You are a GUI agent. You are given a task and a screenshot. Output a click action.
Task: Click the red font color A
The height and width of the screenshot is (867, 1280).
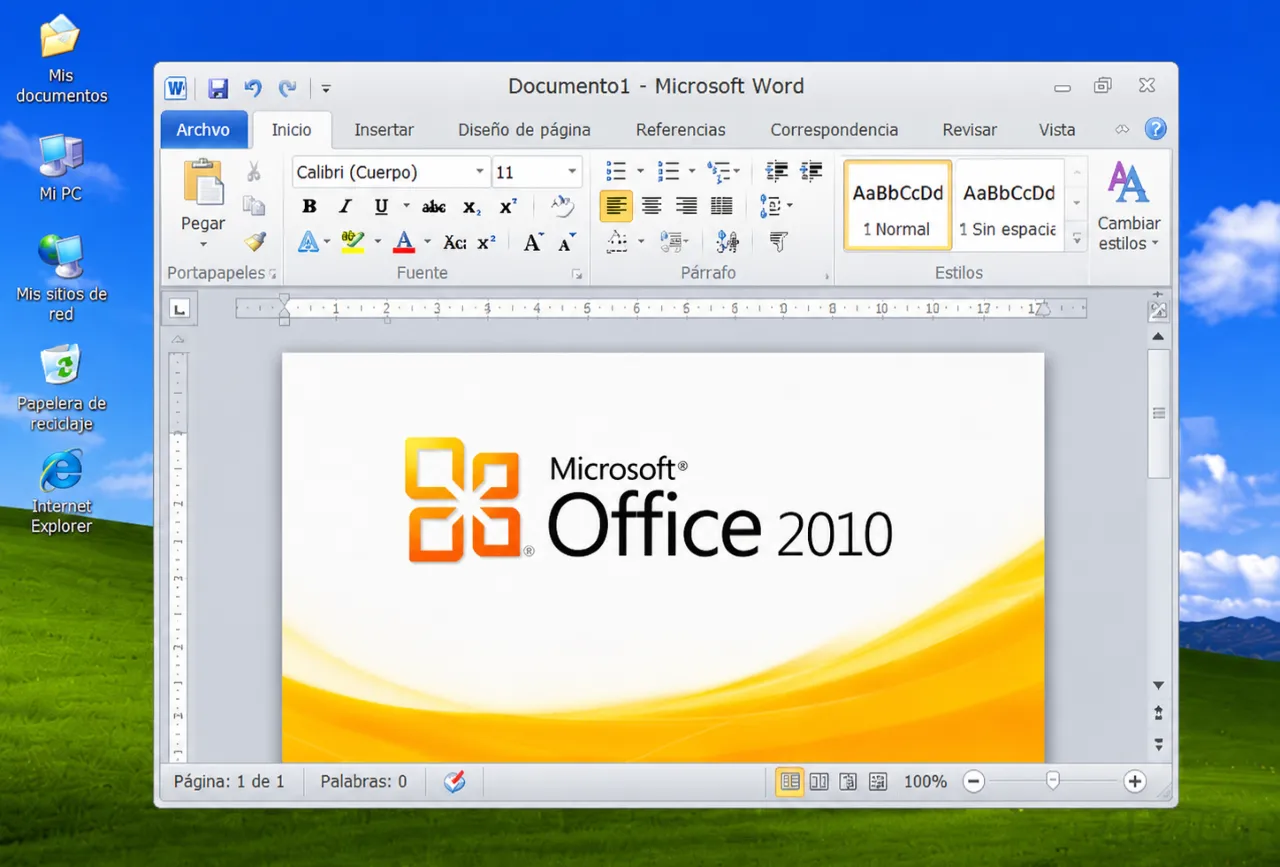coord(404,242)
